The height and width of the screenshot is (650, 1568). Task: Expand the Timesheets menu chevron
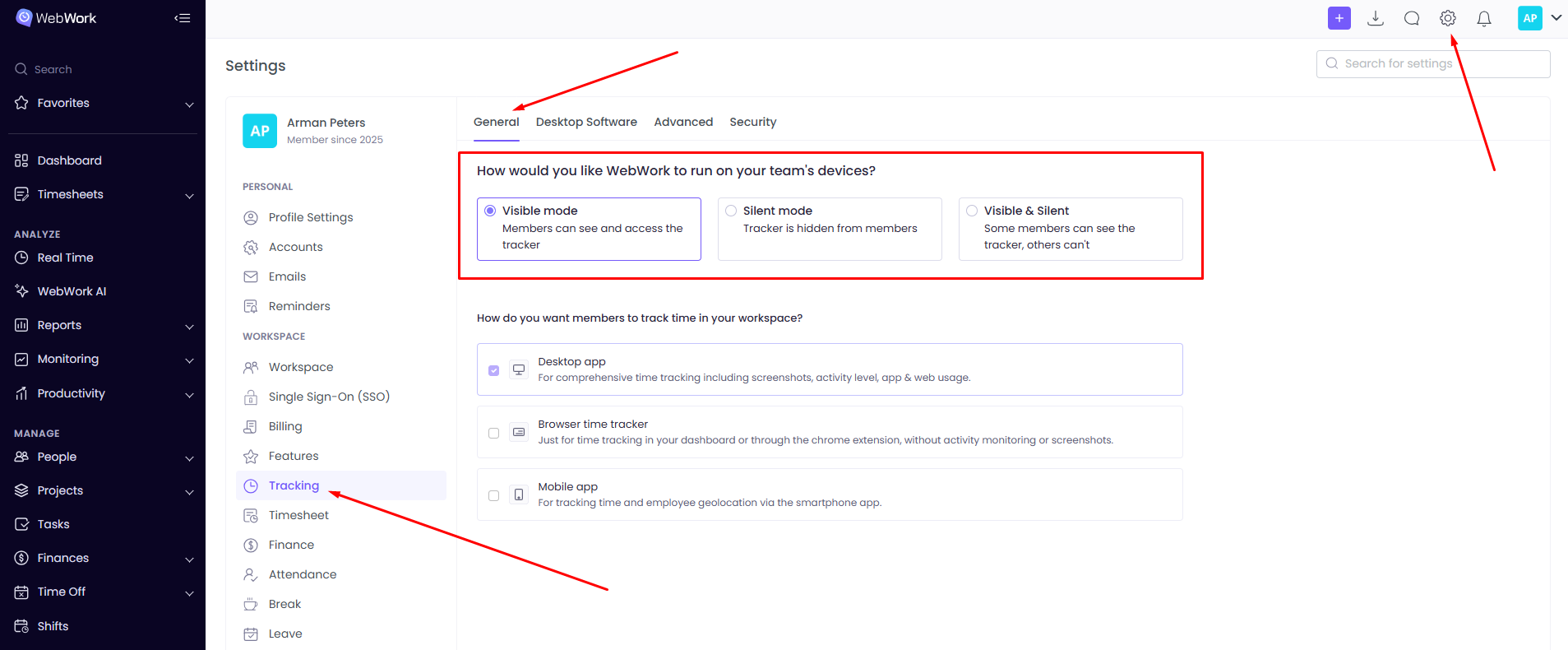(x=189, y=196)
